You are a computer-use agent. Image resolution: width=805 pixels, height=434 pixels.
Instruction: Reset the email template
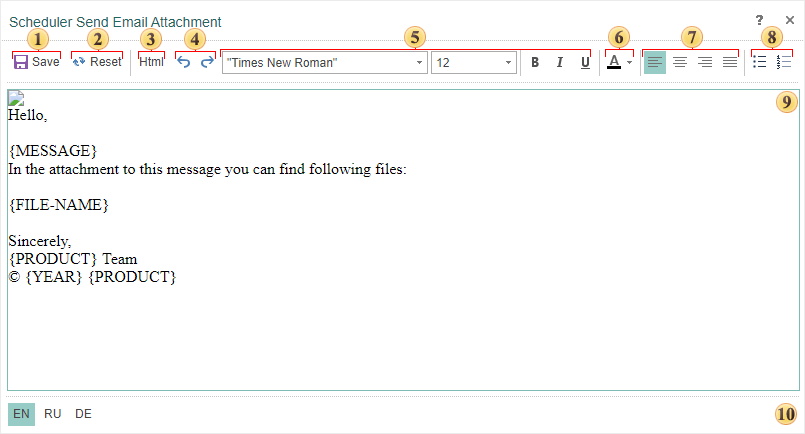pyautogui.click(x=96, y=62)
